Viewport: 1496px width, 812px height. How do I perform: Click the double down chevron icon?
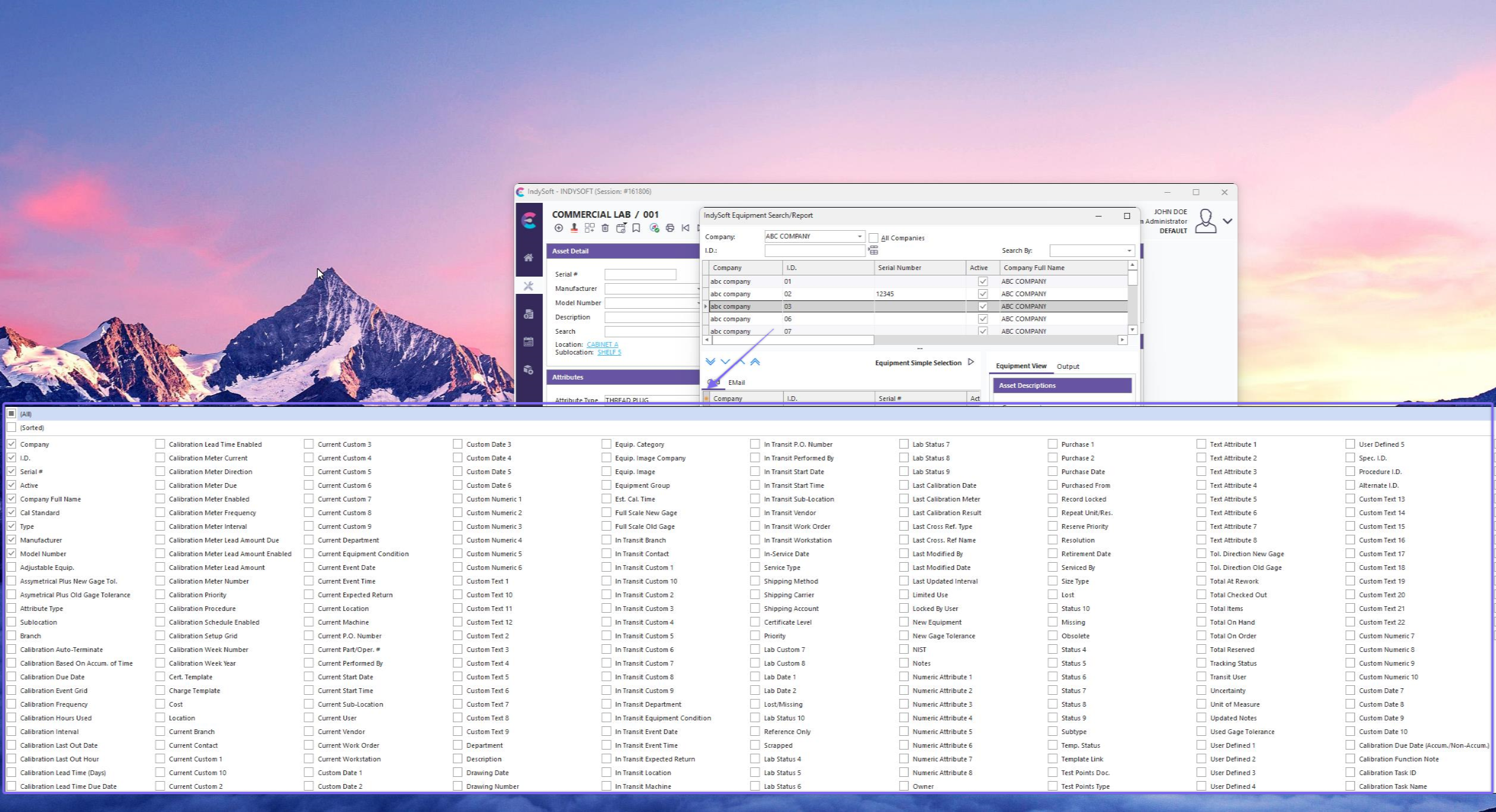tap(710, 362)
